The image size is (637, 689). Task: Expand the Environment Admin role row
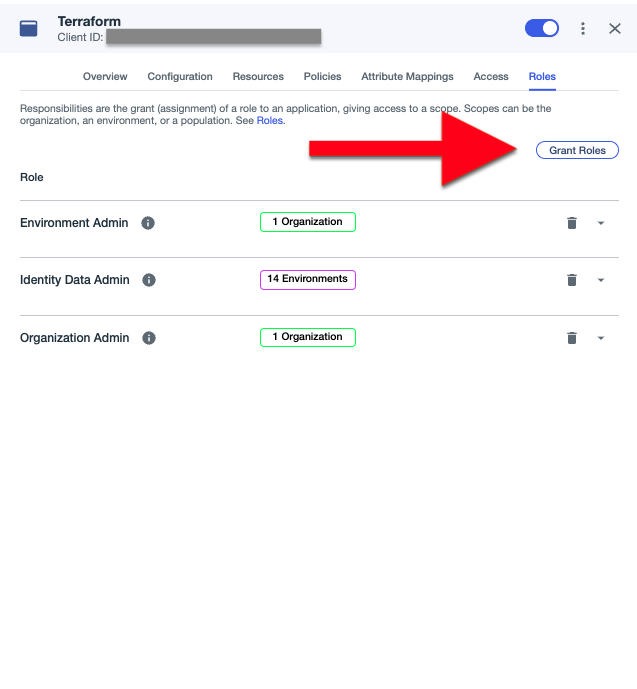pyautogui.click(x=601, y=223)
